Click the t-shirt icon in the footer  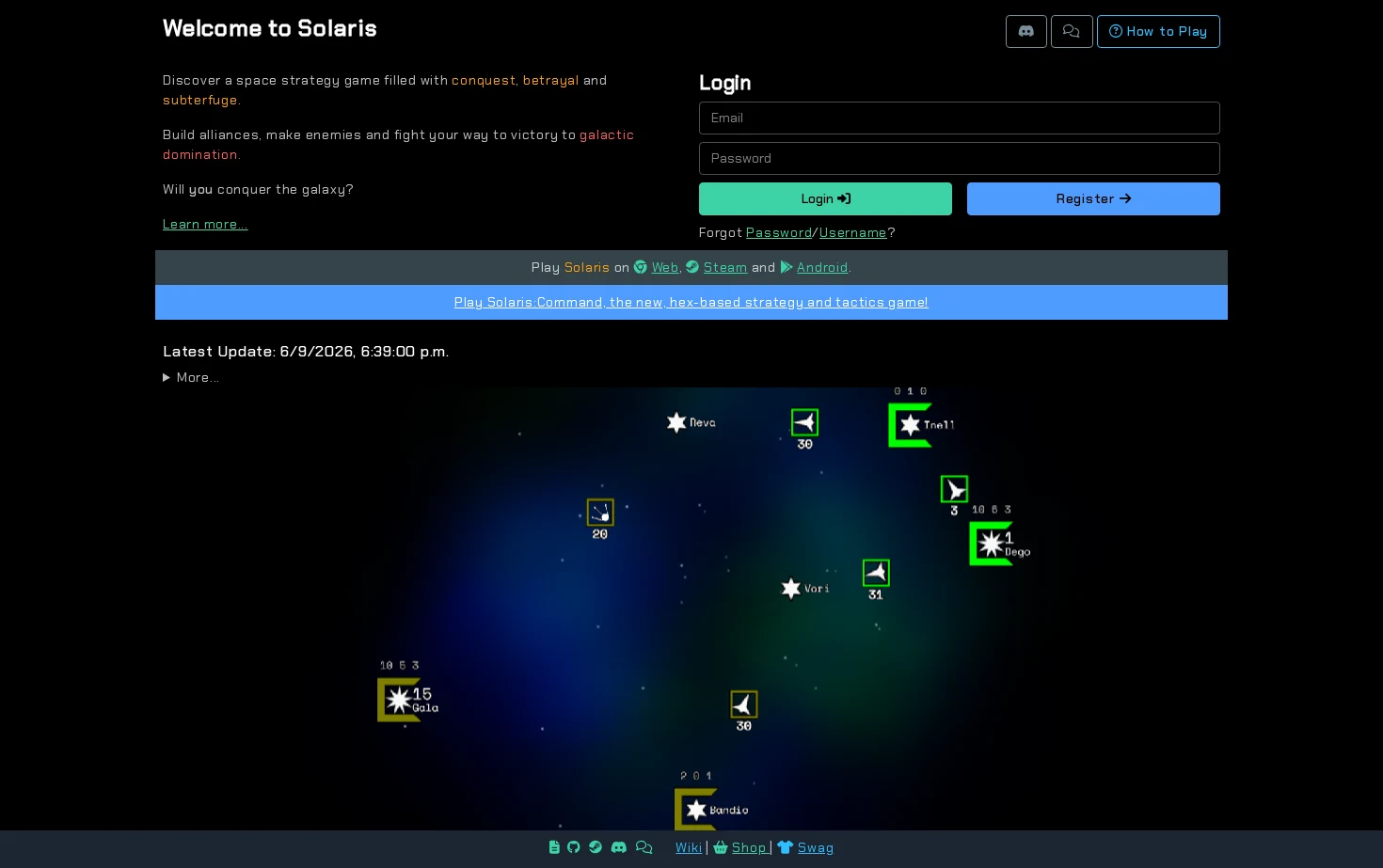[x=786, y=847]
